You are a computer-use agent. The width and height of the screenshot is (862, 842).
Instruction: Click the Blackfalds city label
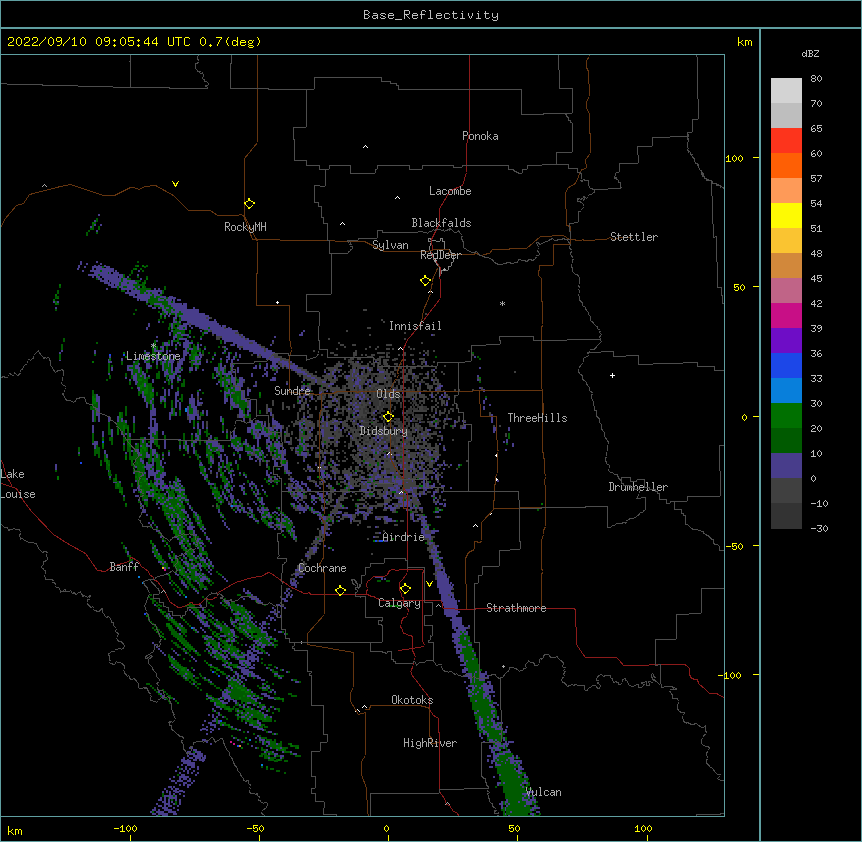pos(441,223)
